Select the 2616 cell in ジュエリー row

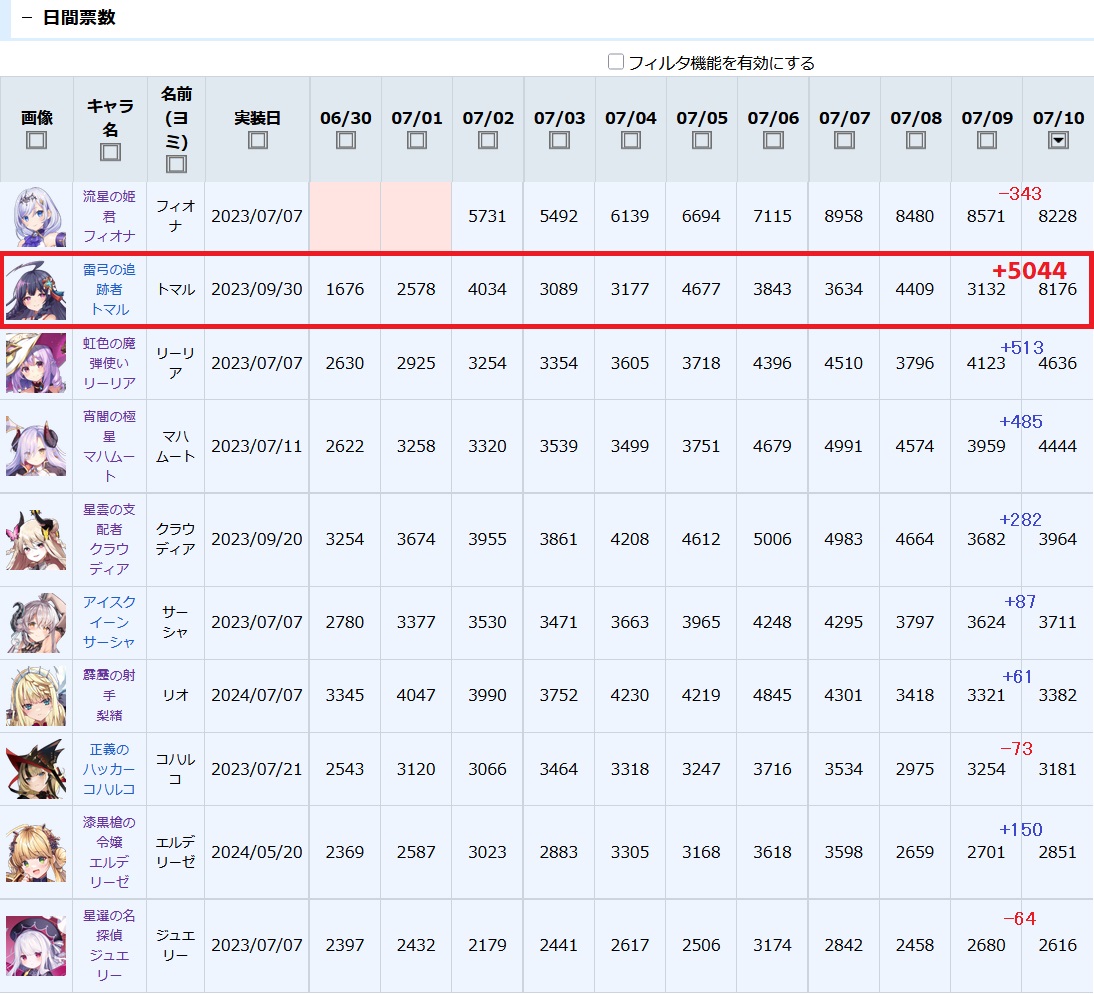click(x=1058, y=945)
